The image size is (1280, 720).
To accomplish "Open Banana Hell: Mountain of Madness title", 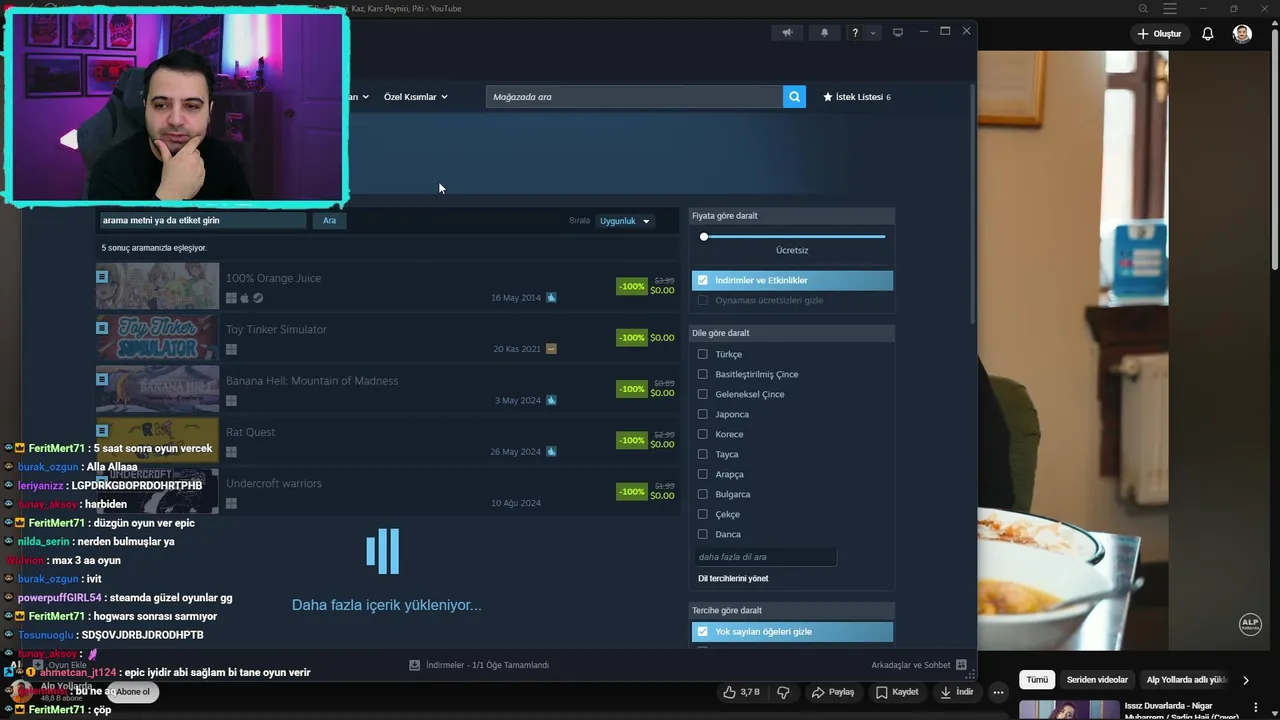I will (x=312, y=381).
